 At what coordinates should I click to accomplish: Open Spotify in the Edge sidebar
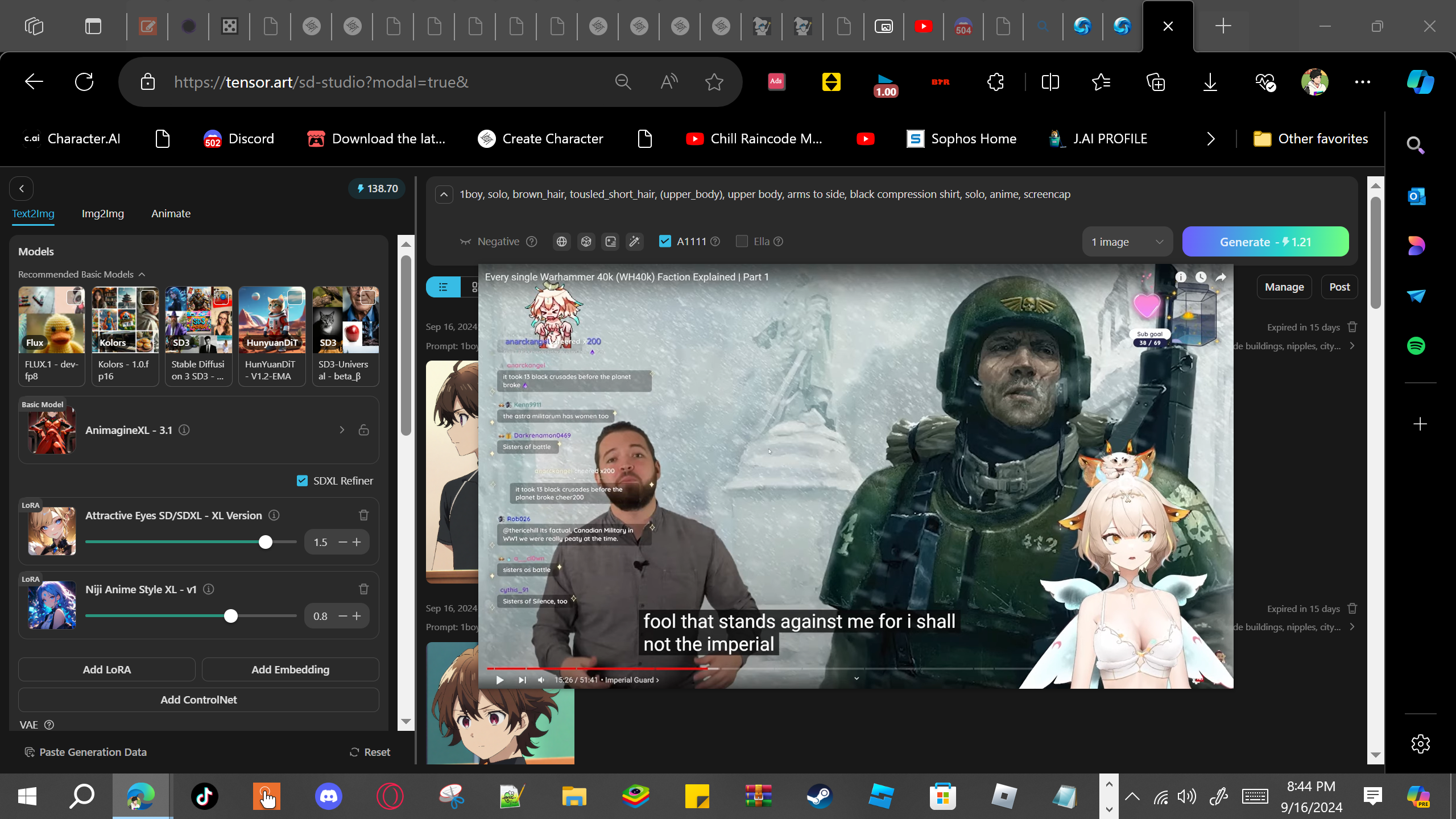pyautogui.click(x=1416, y=346)
